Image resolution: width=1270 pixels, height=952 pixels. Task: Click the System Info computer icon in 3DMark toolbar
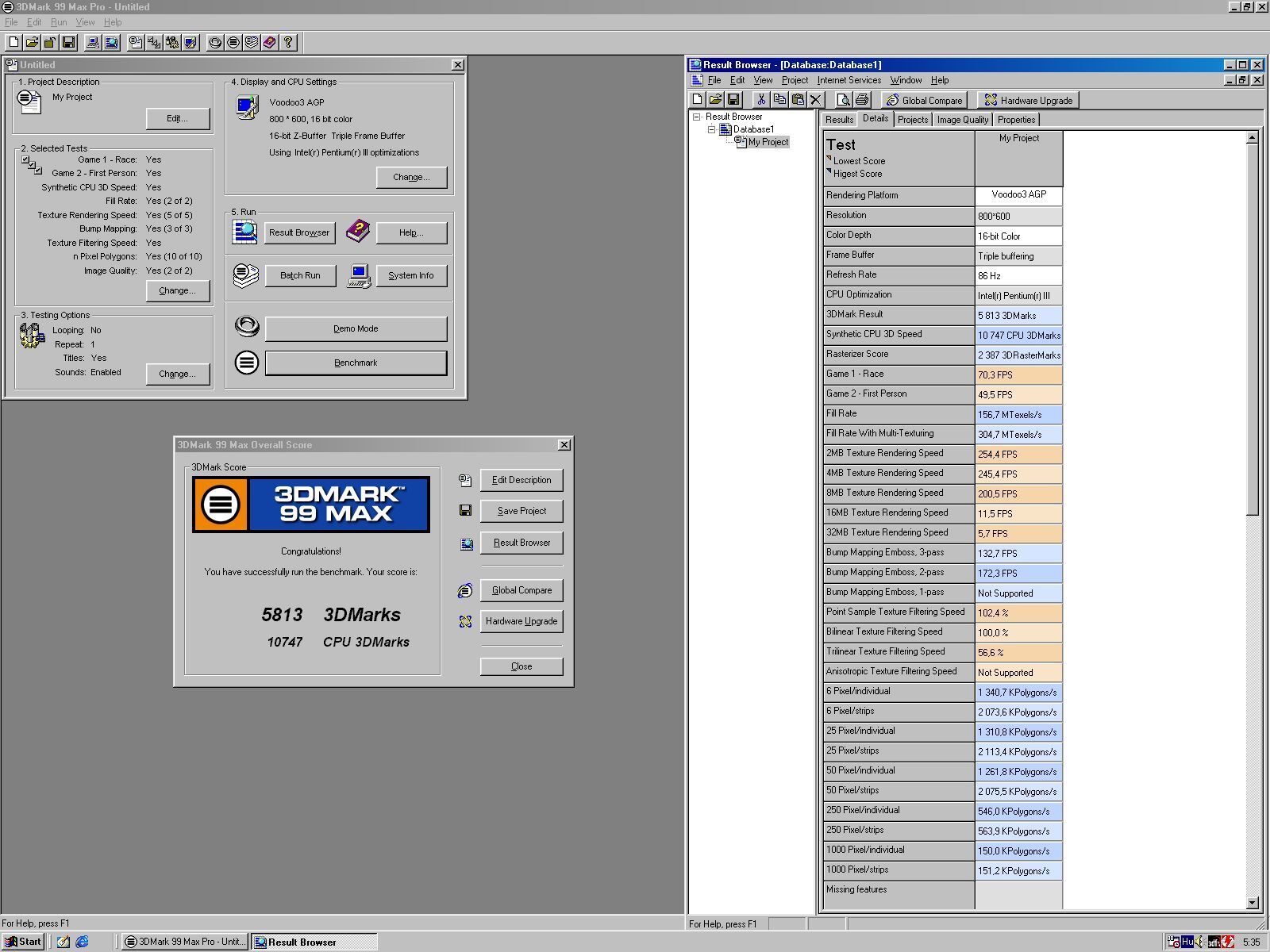point(93,43)
